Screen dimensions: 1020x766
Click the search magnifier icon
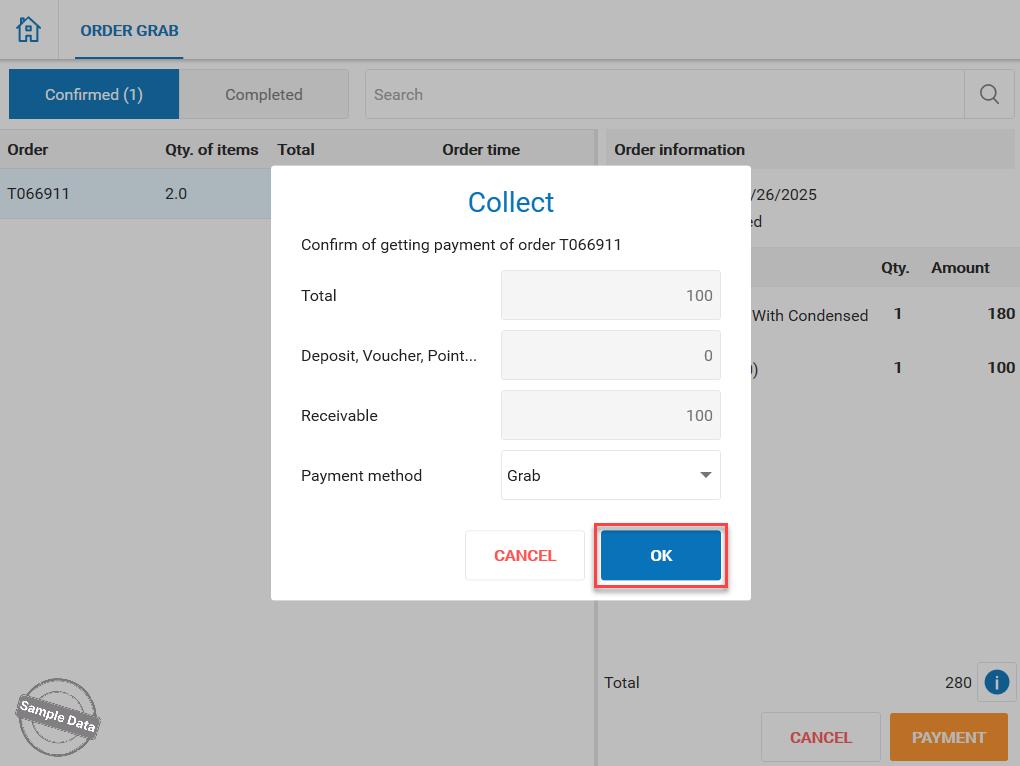989,94
